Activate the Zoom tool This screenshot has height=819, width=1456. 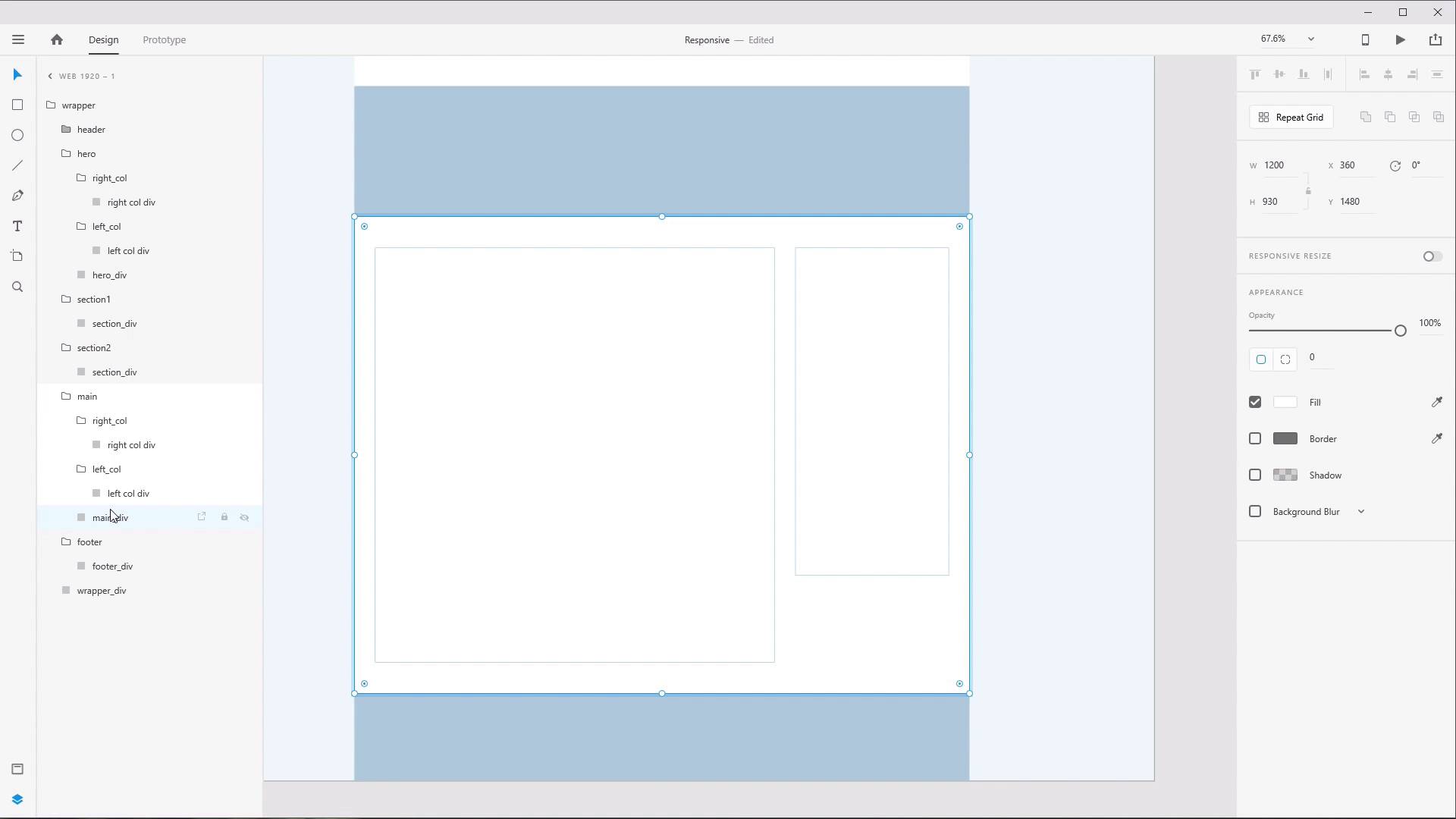(17, 287)
